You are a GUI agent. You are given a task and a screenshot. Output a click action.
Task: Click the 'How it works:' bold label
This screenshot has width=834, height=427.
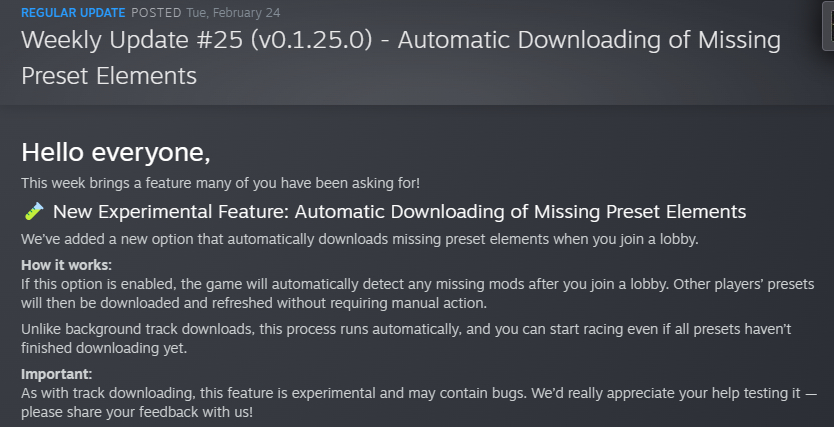pos(67,265)
